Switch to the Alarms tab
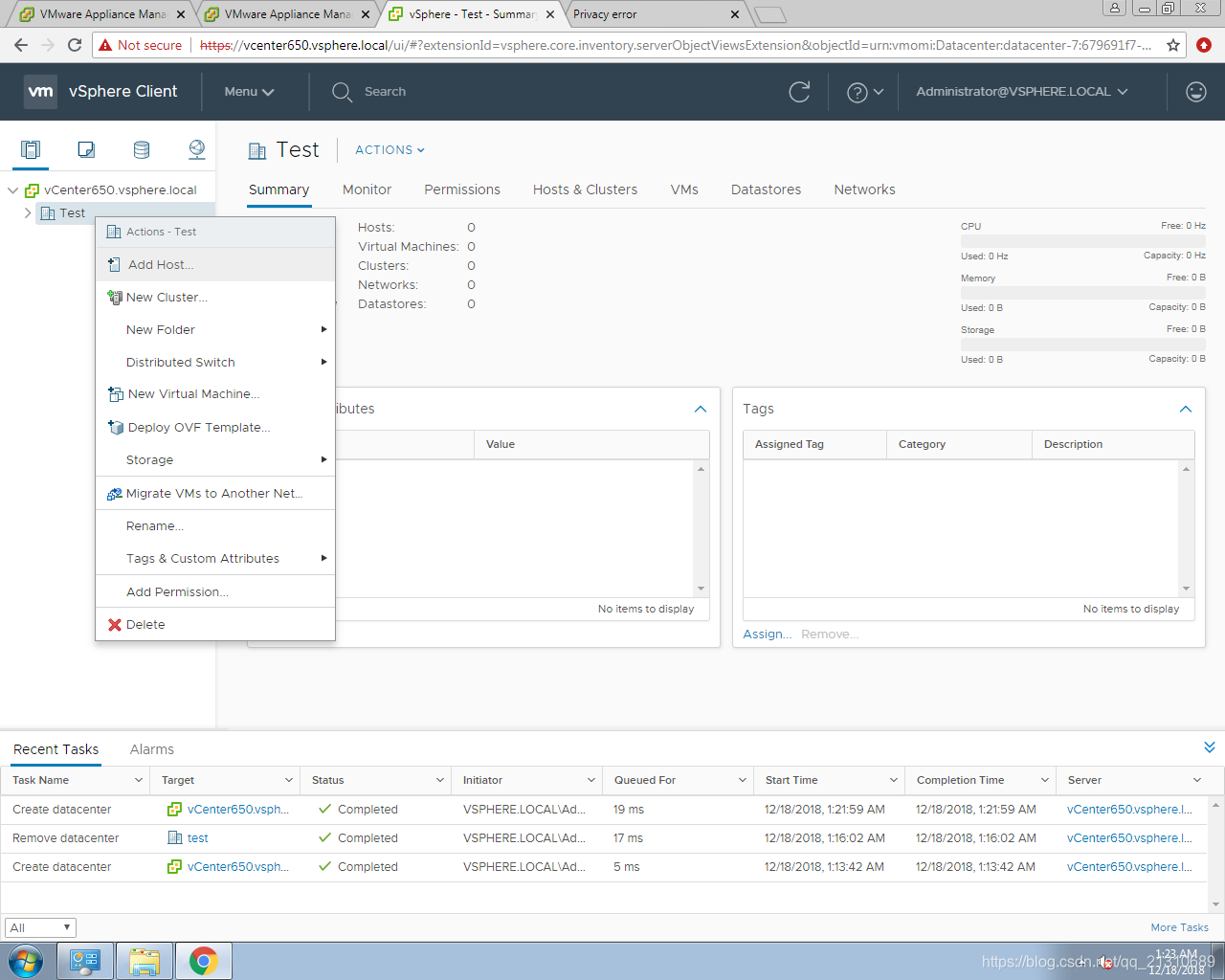 152,749
